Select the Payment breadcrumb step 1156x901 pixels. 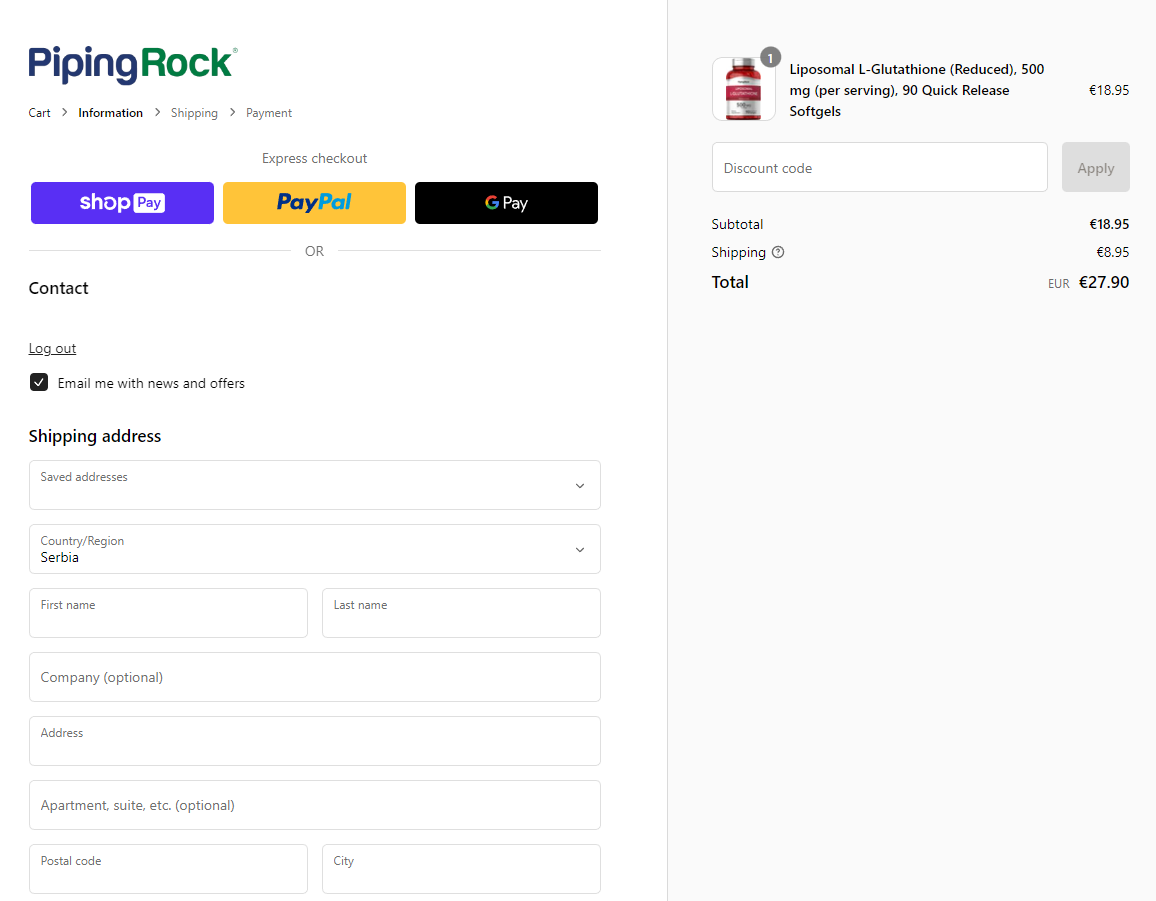point(268,113)
